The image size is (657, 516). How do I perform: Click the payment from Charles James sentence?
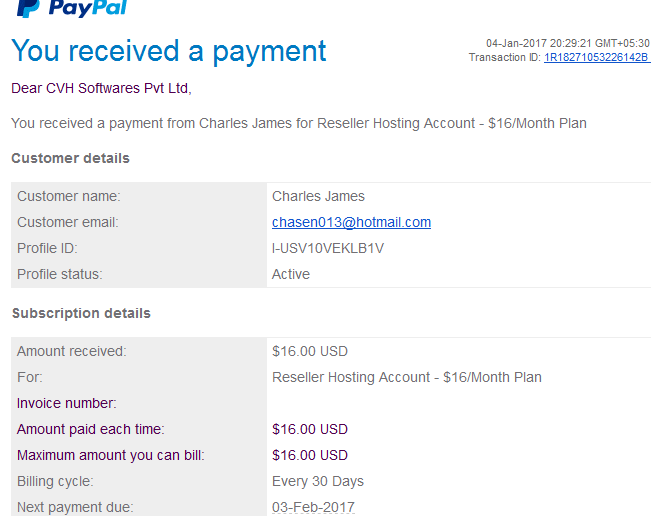[x=298, y=123]
